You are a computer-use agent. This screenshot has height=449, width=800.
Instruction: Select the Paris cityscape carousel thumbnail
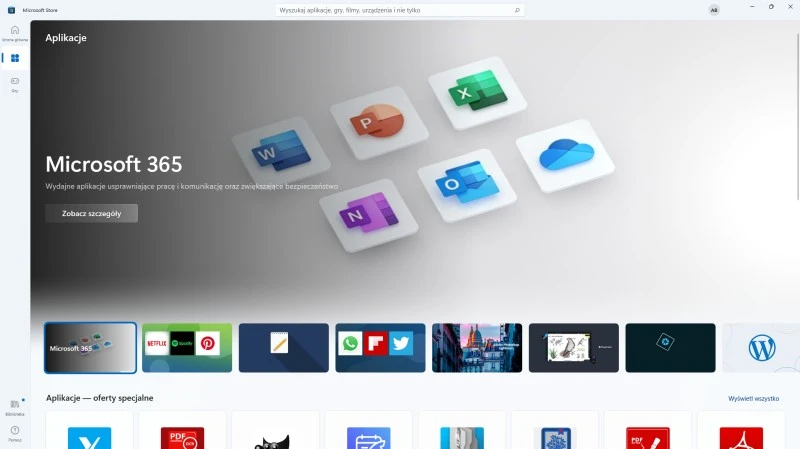click(x=477, y=348)
